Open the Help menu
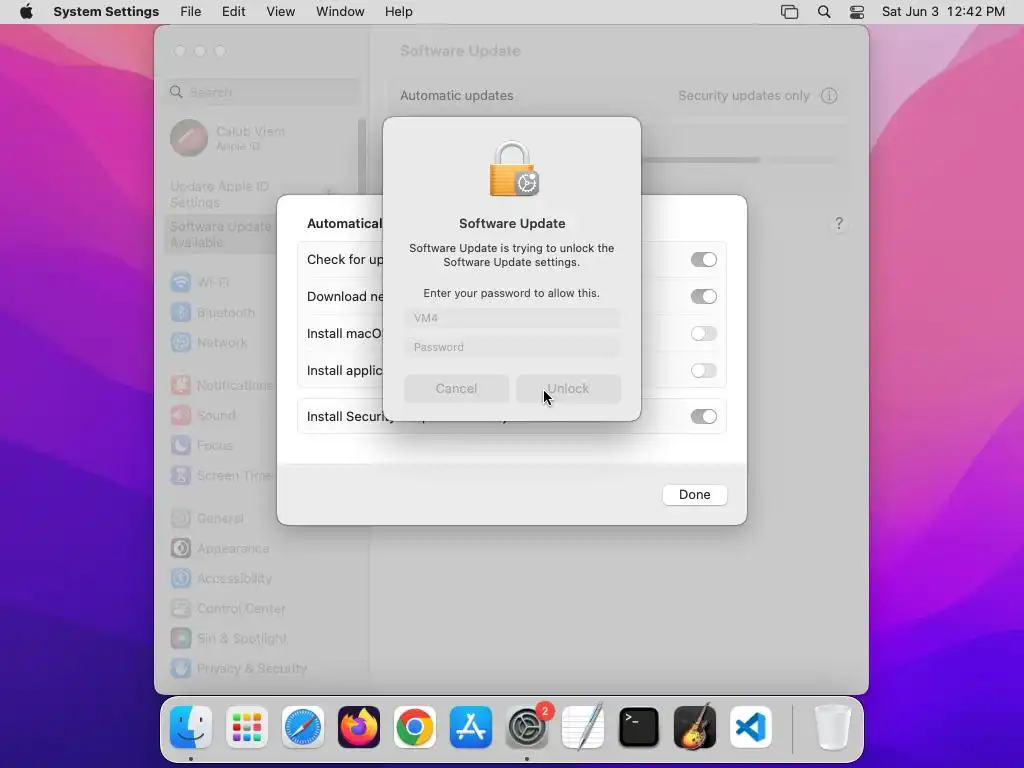This screenshot has height=768, width=1024. [398, 12]
